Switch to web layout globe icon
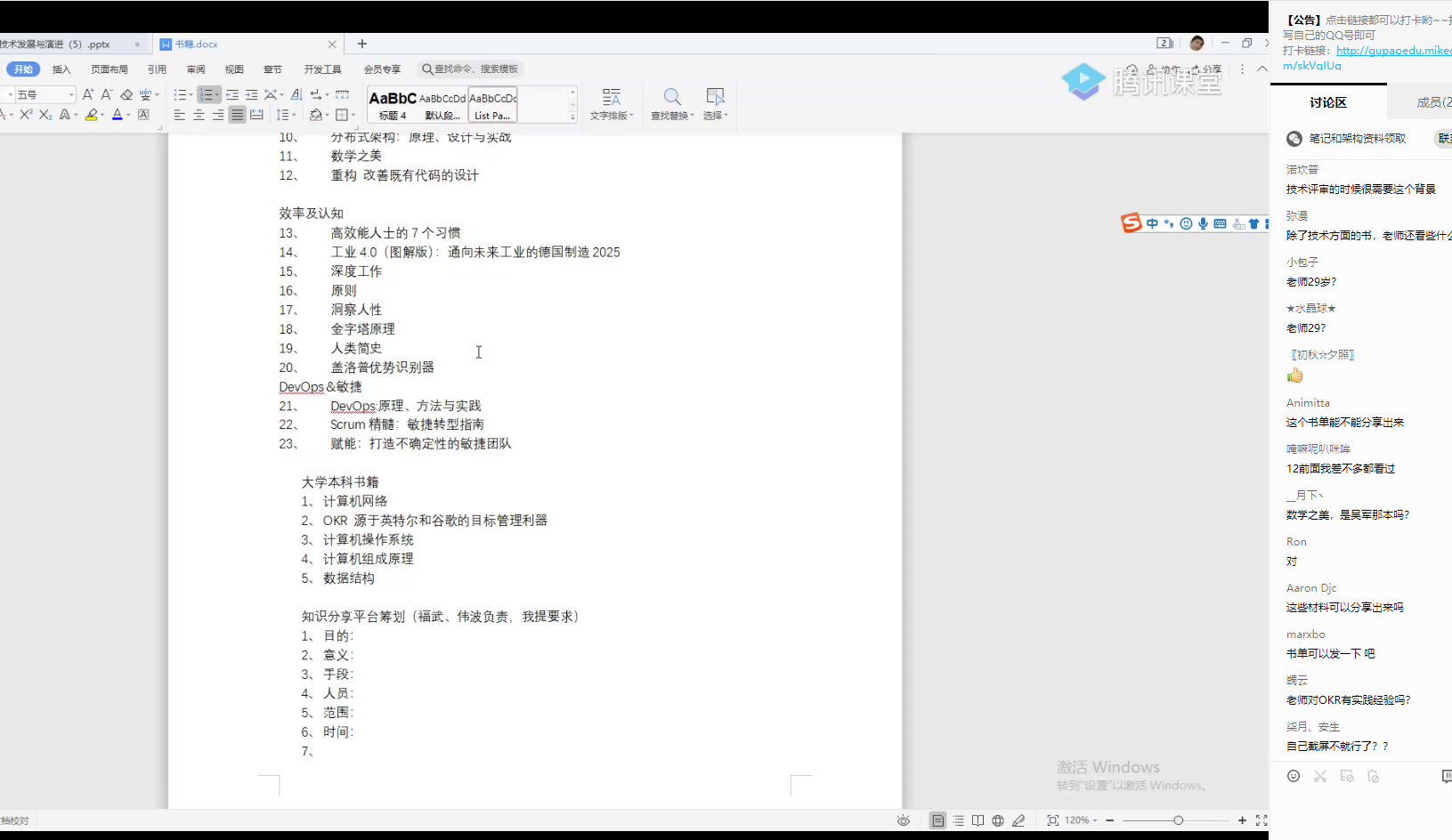 [x=998, y=820]
